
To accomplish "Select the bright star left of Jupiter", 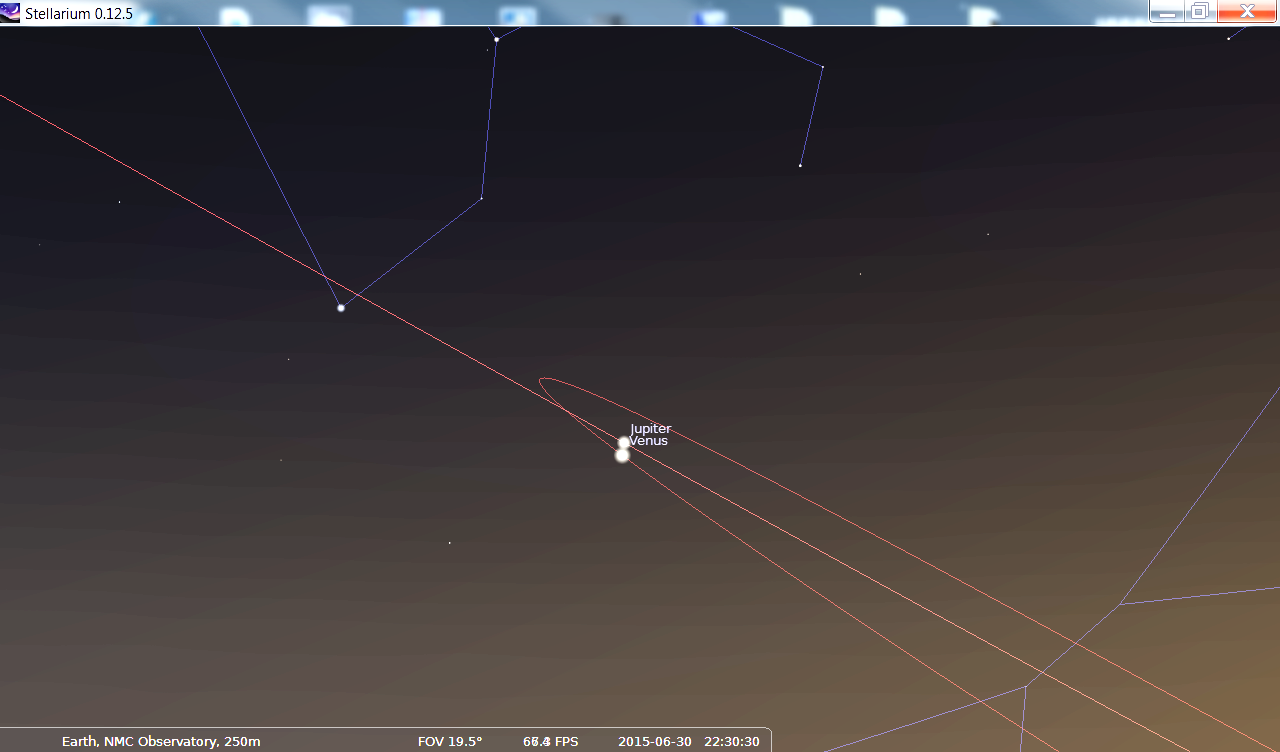I will (x=341, y=308).
